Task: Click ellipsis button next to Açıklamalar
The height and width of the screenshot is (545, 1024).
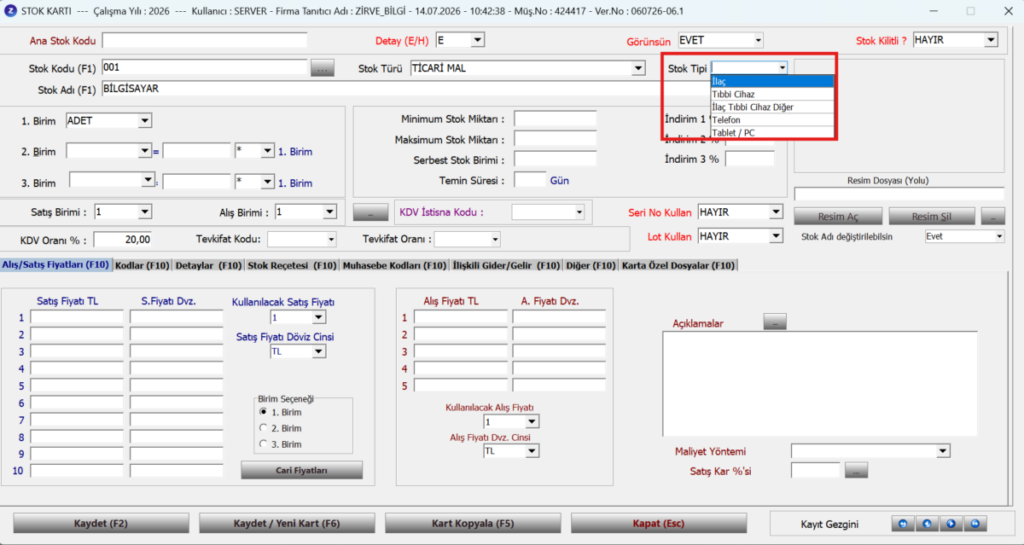Action: (775, 322)
